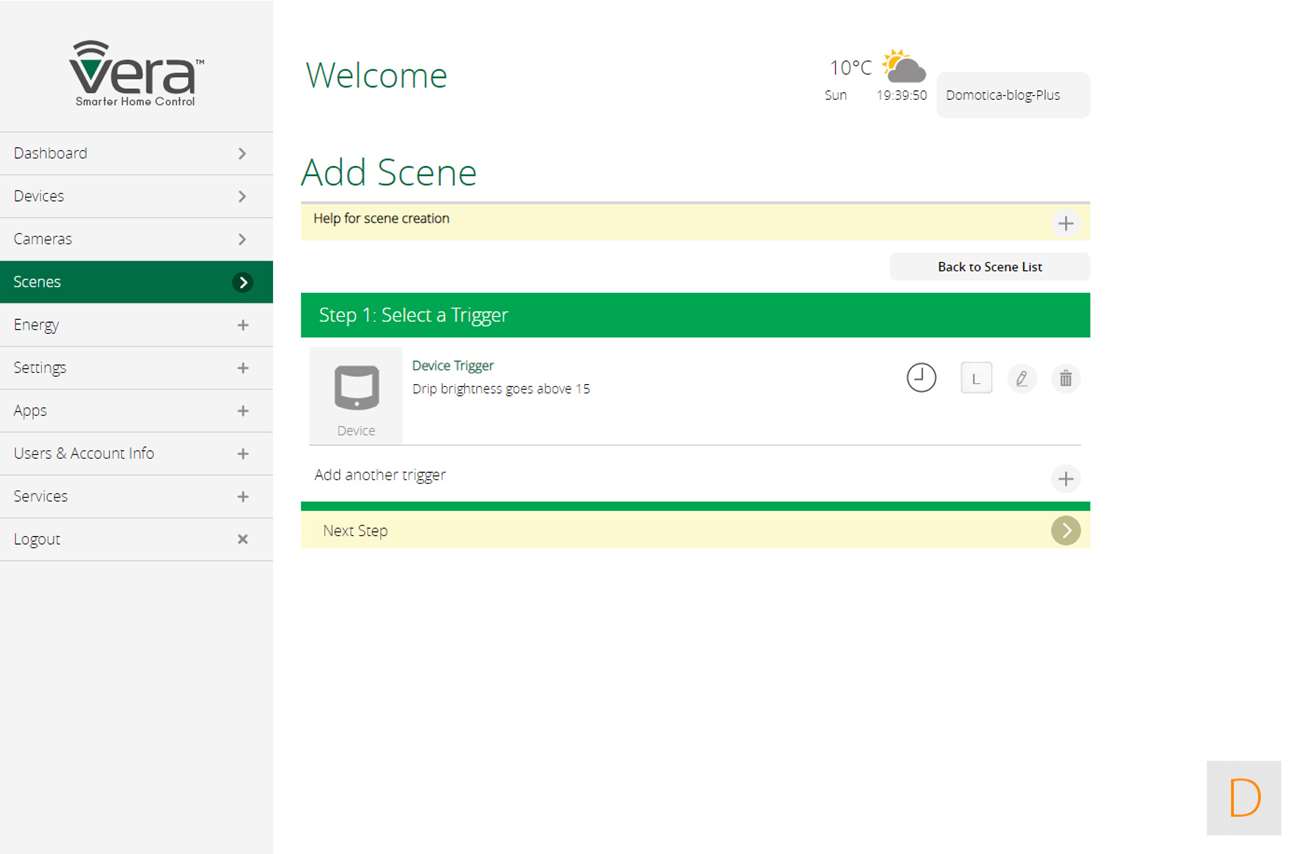1300x854 pixels.
Task: Delete the Device Trigger with trash icon
Action: 1066,378
